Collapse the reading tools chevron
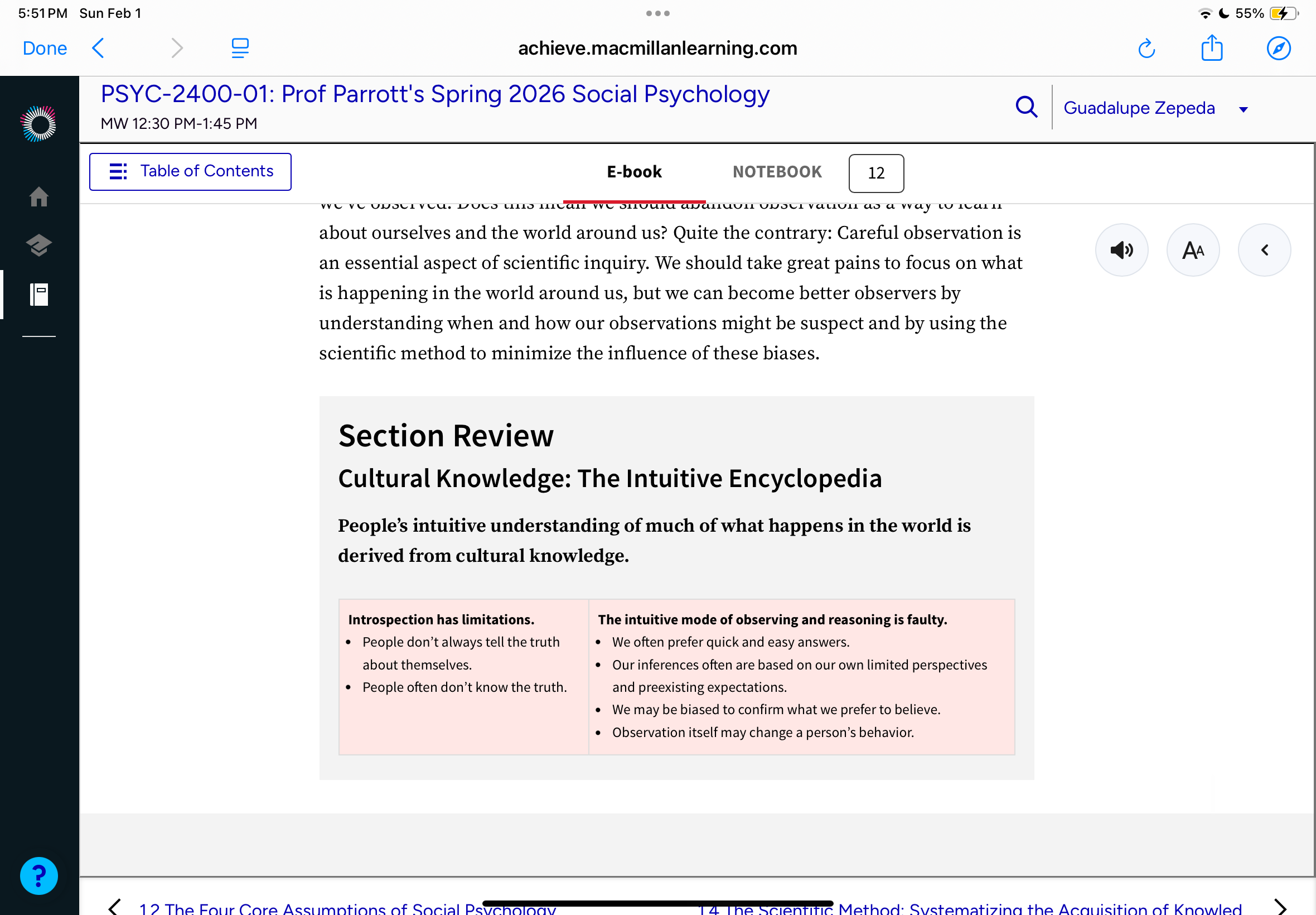The height and width of the screenshot is (915, 1316). click(1264, 250)
